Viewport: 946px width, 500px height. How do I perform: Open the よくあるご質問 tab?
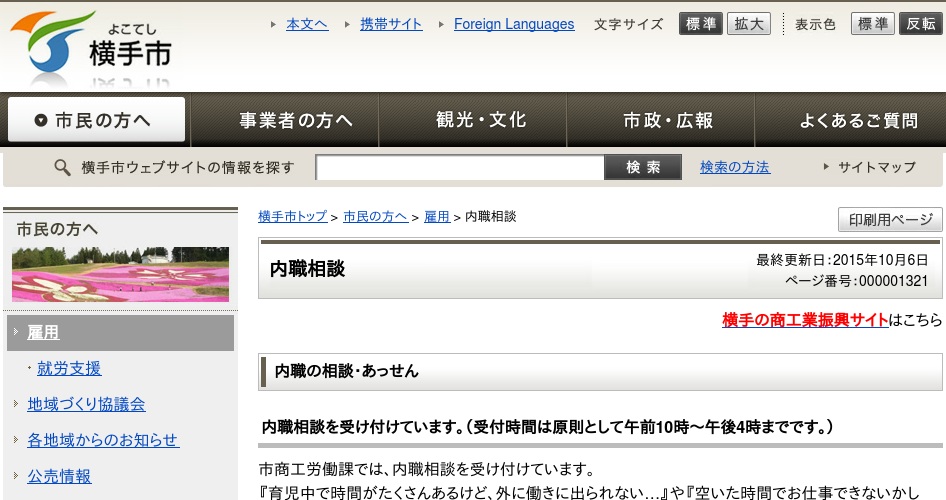point(858,120)
